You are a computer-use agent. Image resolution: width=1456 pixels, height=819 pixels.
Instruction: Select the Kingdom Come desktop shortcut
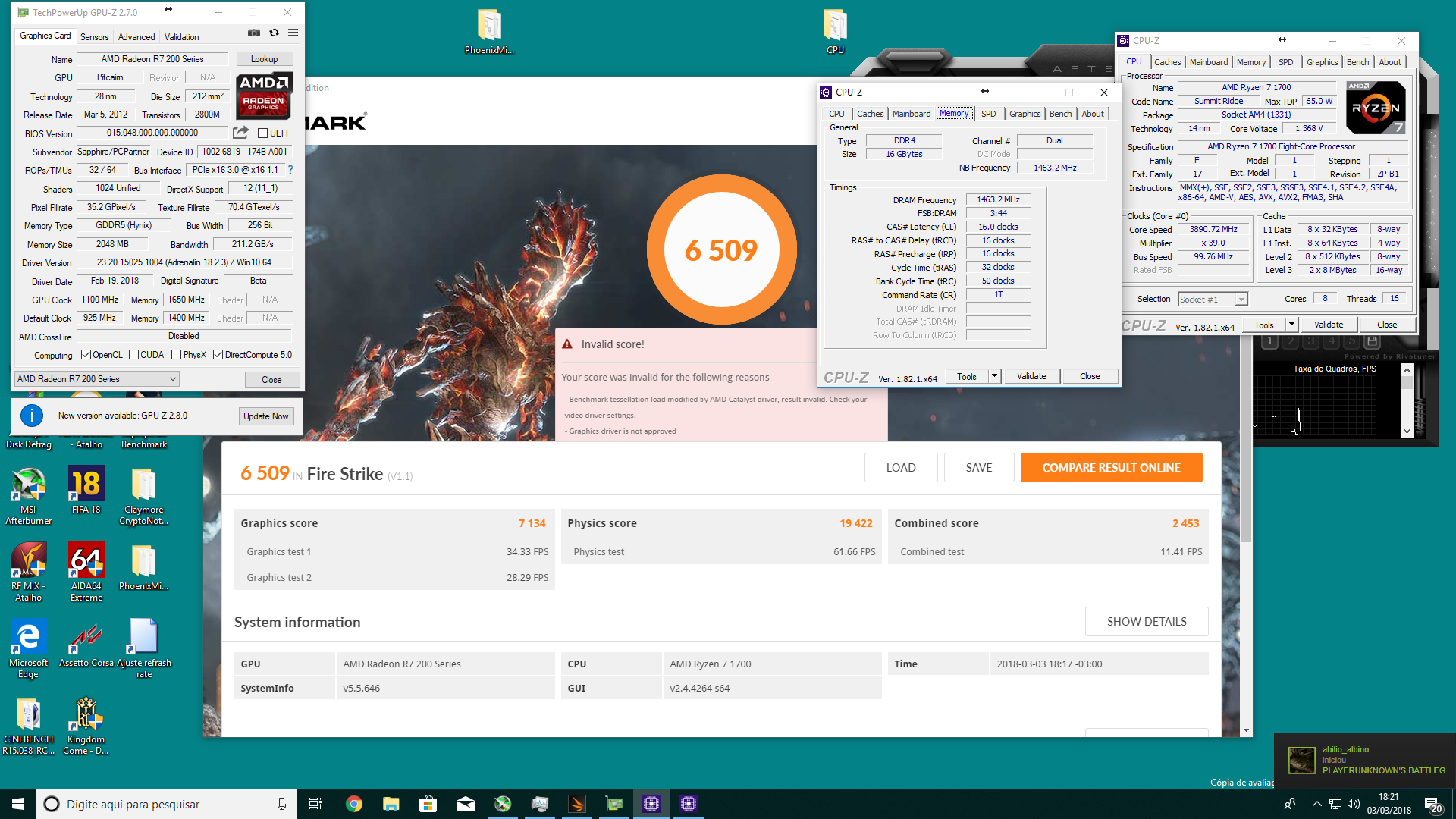[x=86, y=726]
